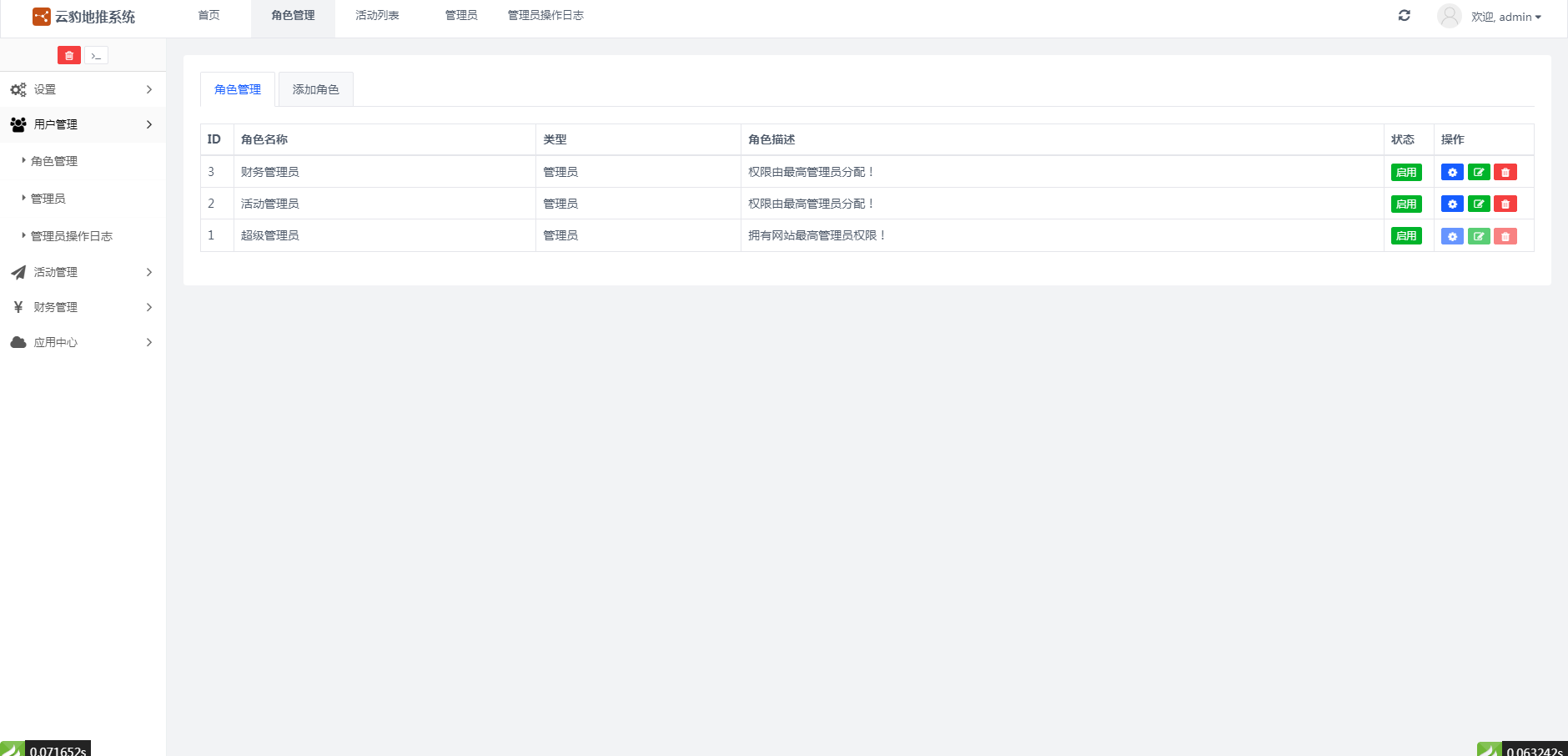
Task: Click role name 活动管理员
Action: click(270, 204)
